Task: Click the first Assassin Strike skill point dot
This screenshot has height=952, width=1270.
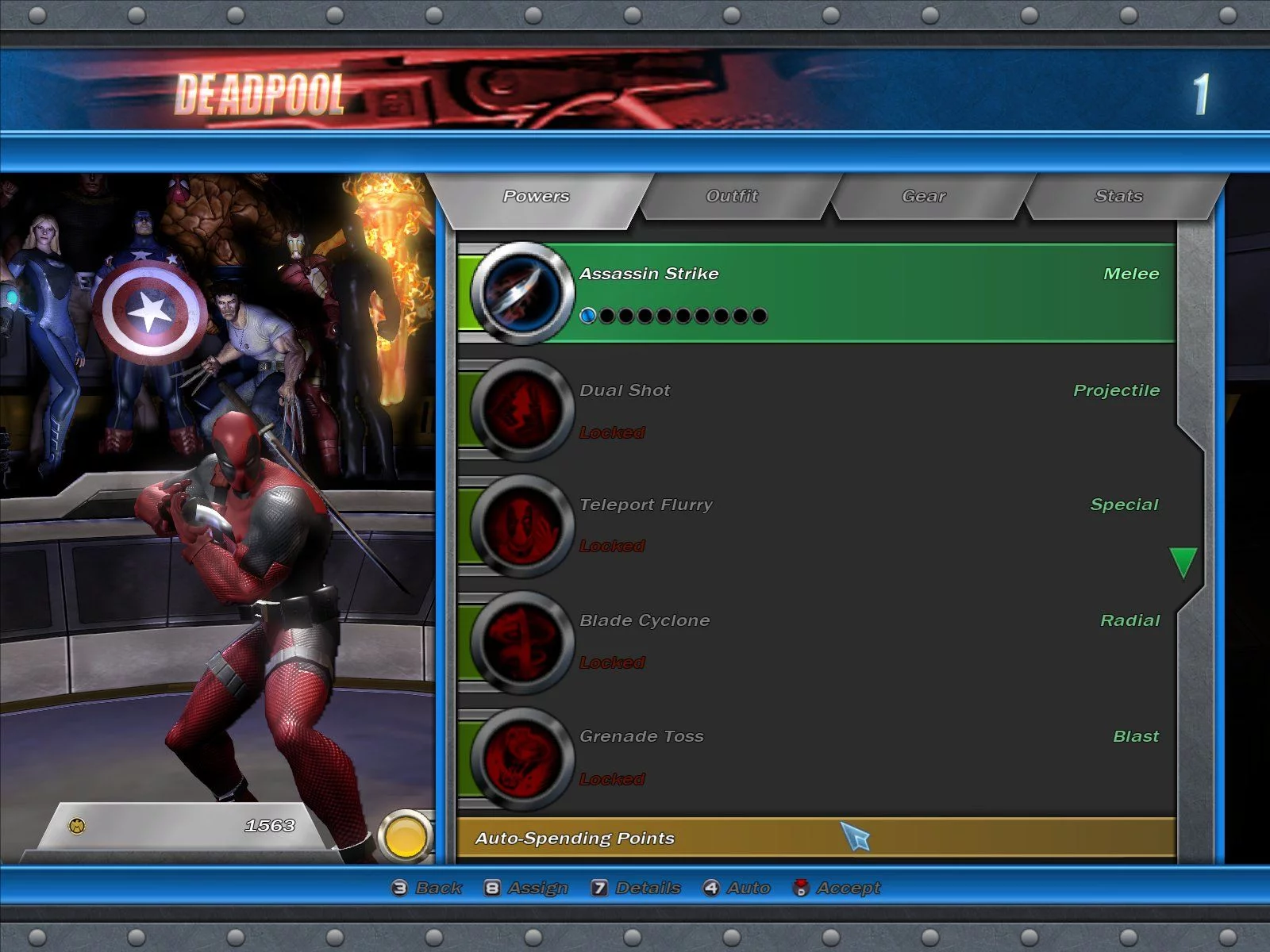Action: [588, 316]
